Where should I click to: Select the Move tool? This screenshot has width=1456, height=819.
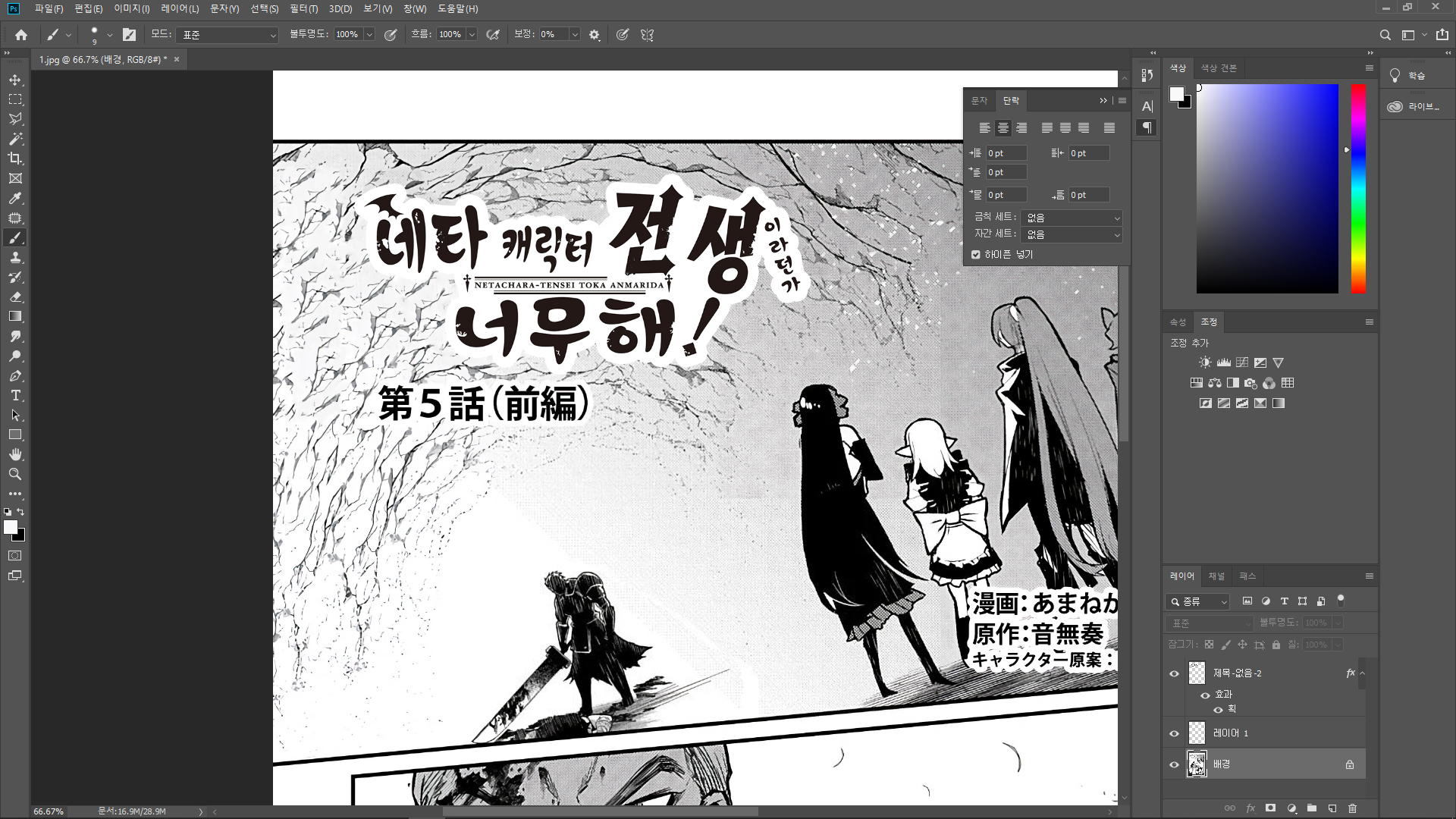[x=15, y=80]
